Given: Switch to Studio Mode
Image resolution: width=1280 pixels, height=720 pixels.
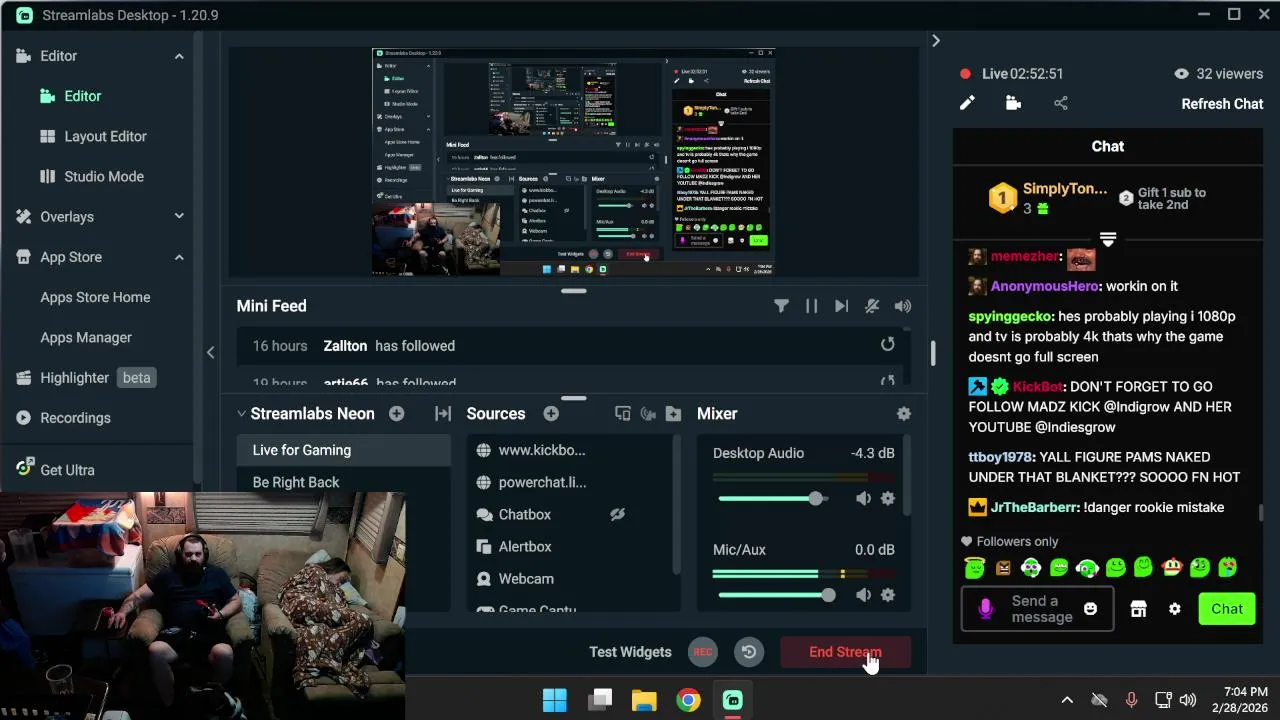Looking at the screenshot, I should [104, 176].
